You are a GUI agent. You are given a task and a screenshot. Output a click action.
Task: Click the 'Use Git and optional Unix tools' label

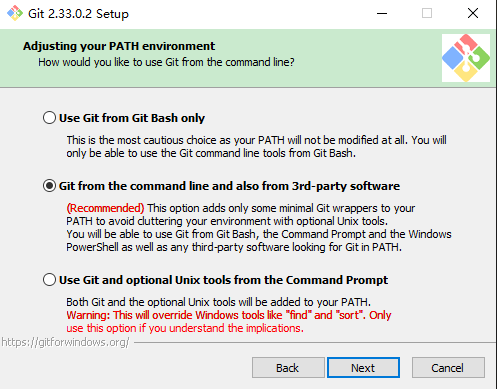click(223, 280)
